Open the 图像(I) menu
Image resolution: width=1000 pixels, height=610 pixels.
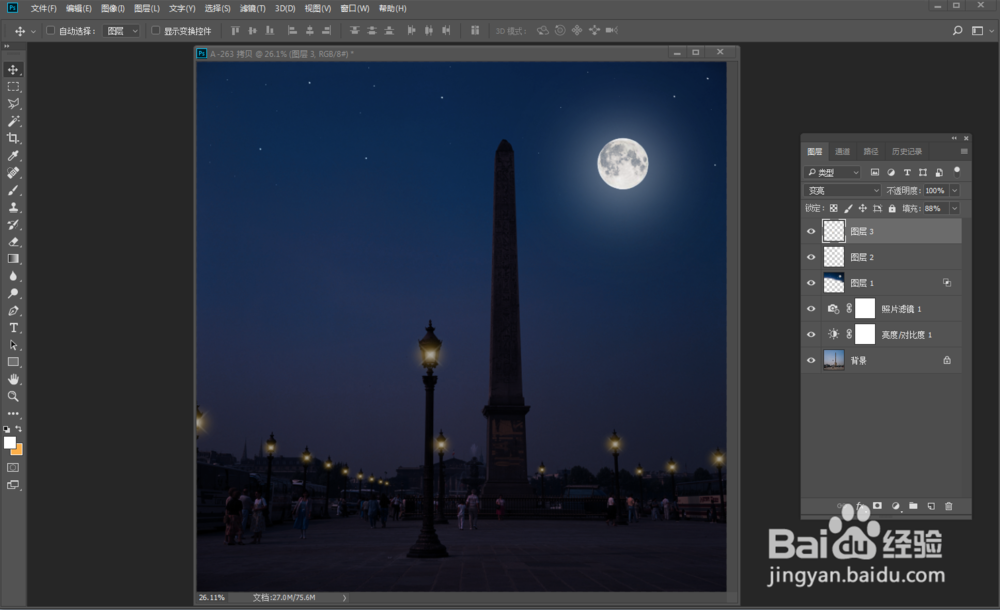113,8
